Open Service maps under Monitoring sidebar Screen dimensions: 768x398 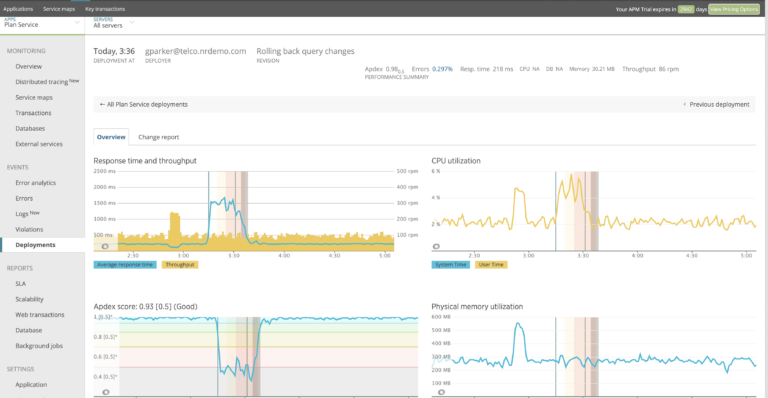34,97
